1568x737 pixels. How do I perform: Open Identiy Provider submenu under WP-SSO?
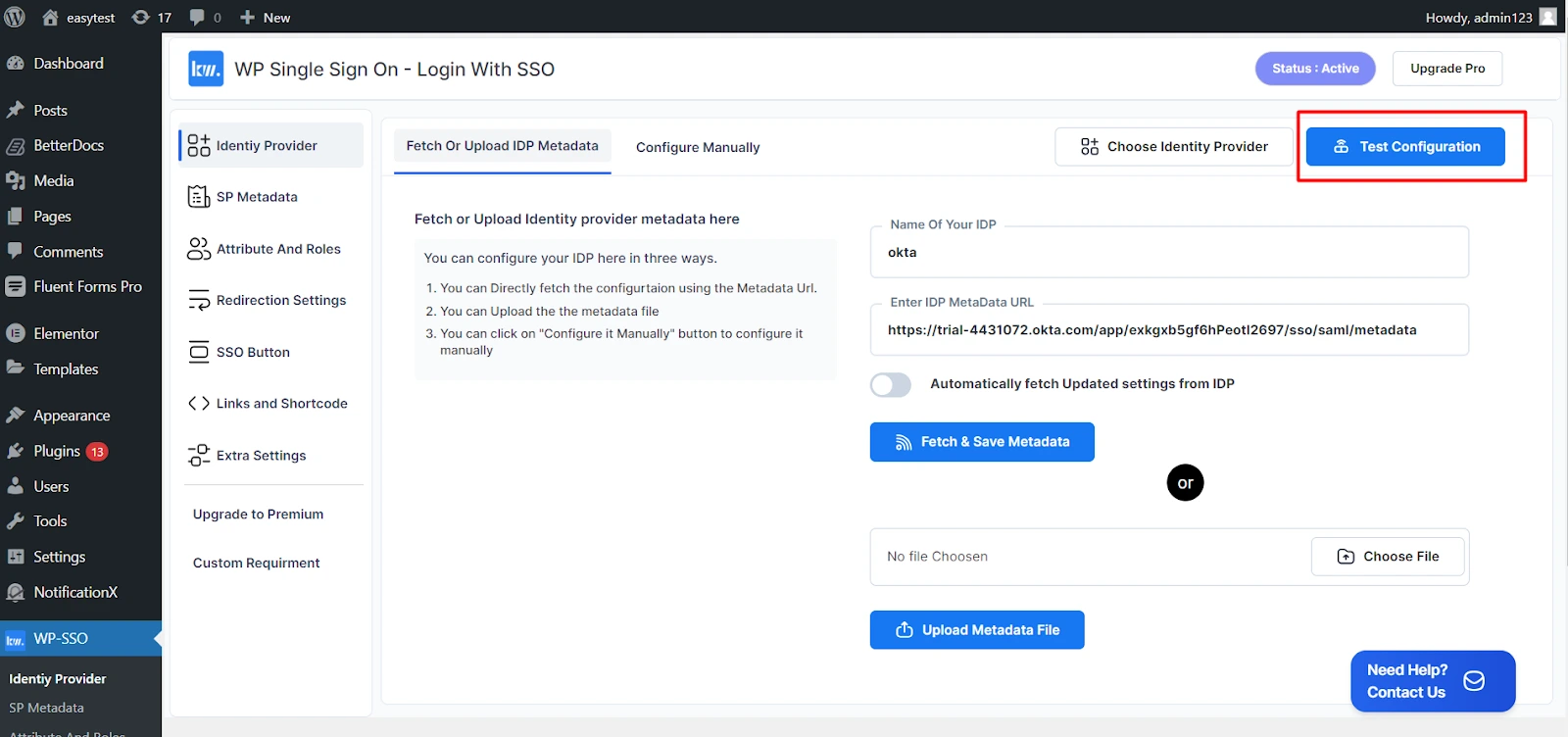click(x=58, y=679)
